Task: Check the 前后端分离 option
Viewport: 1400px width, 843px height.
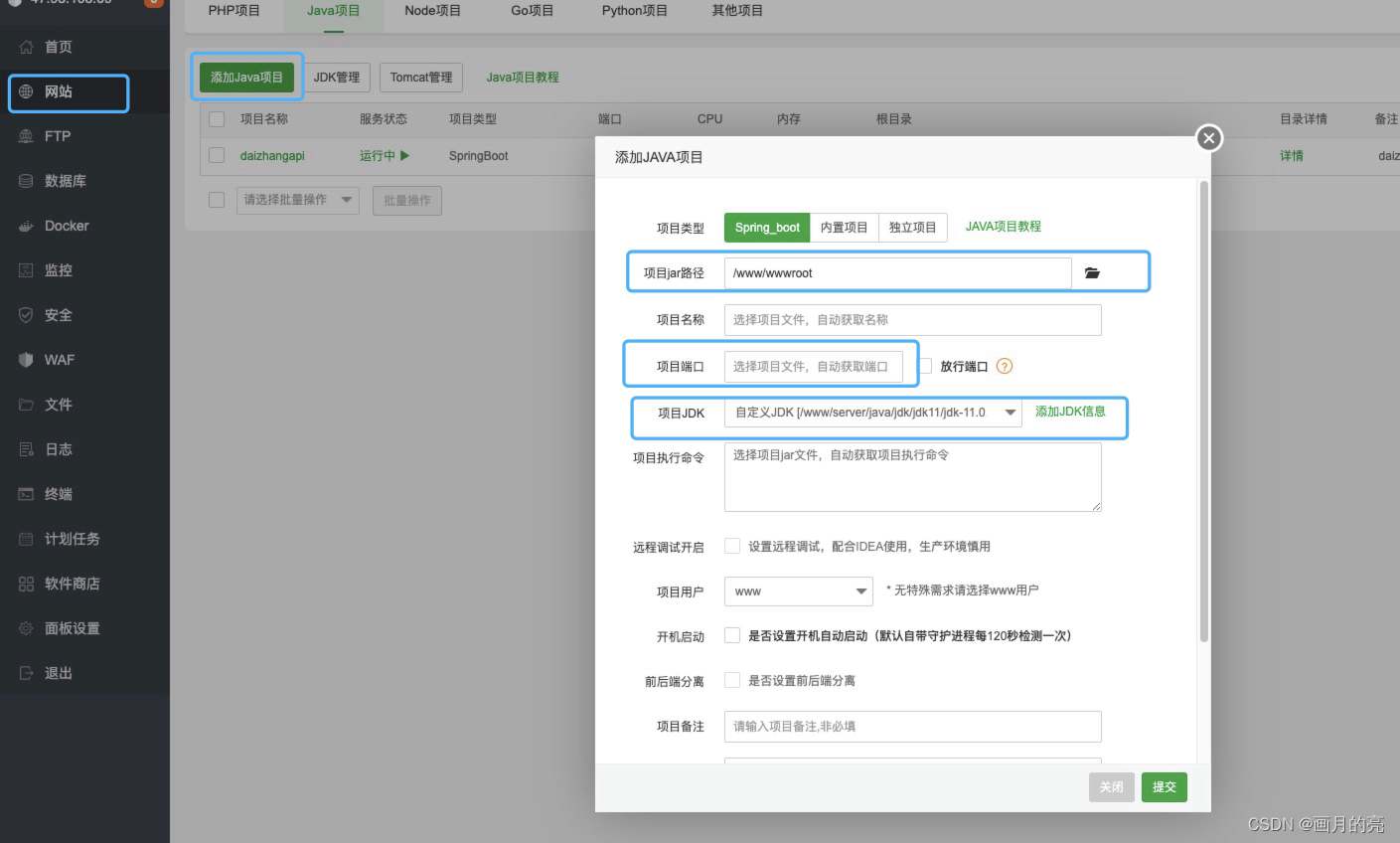Action: click(x=732, y=679)
